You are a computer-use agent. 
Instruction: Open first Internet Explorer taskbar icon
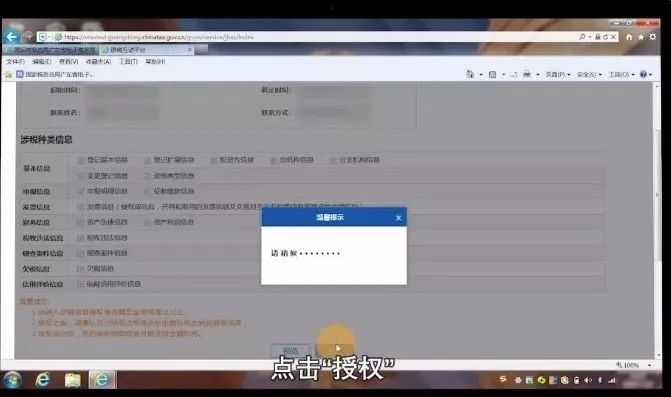click(x=43, y=379)
